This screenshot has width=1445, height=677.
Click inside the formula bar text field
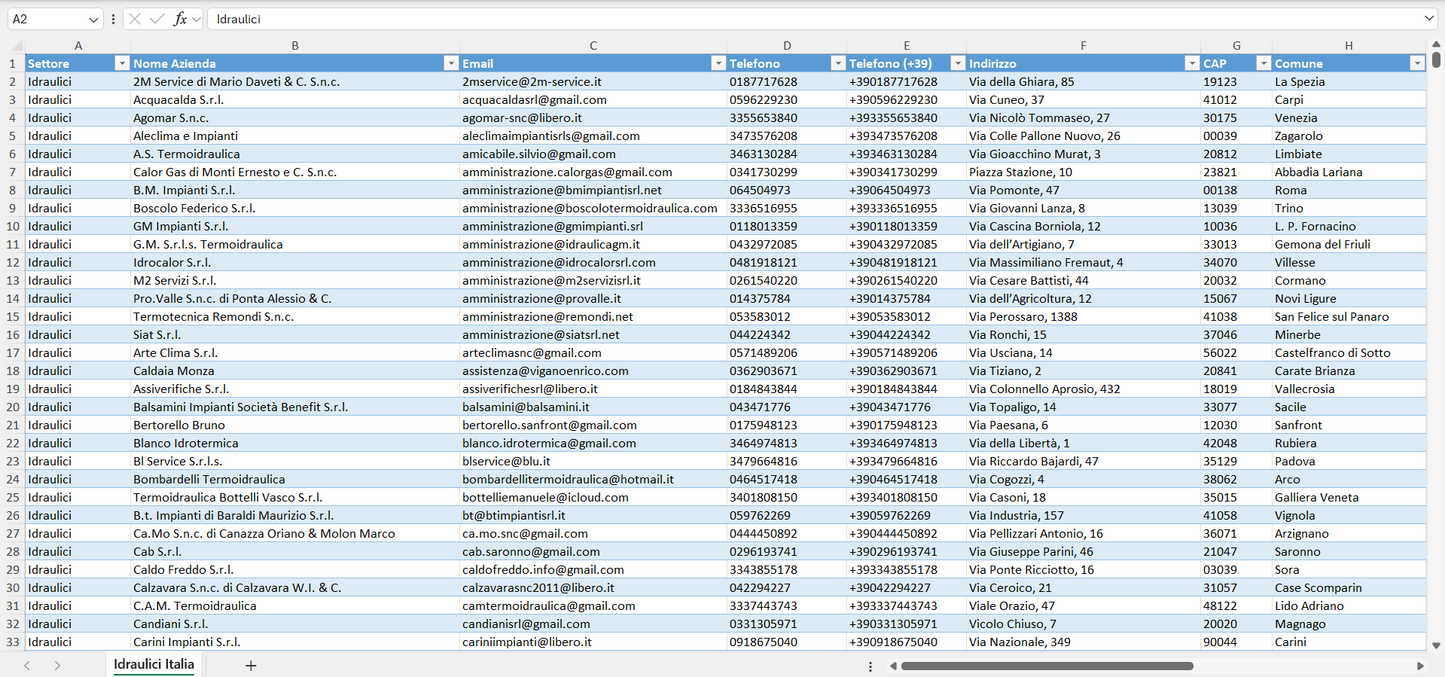pos(800,19)
